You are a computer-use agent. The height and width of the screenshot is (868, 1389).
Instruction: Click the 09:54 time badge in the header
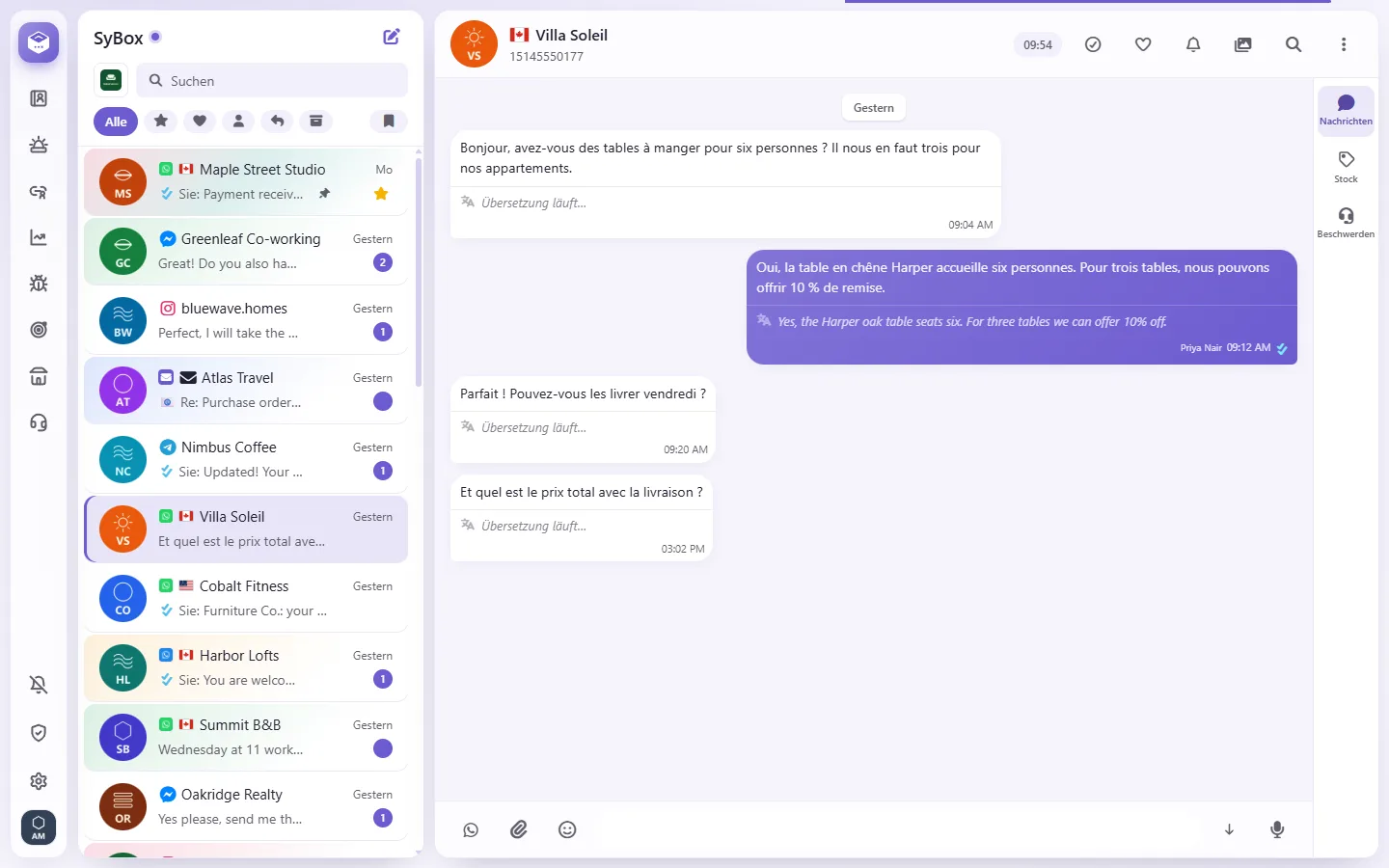coord(1038,44)
